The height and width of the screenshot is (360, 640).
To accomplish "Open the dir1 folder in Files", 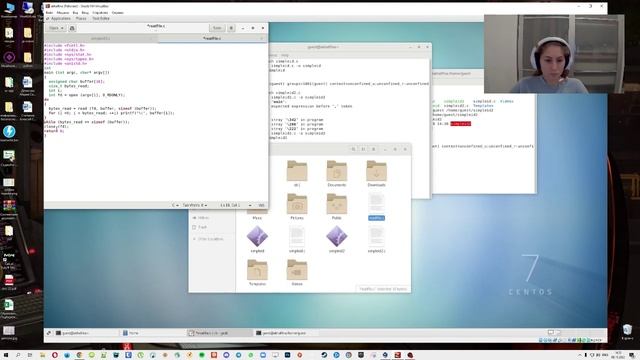I will coord(297,173).
